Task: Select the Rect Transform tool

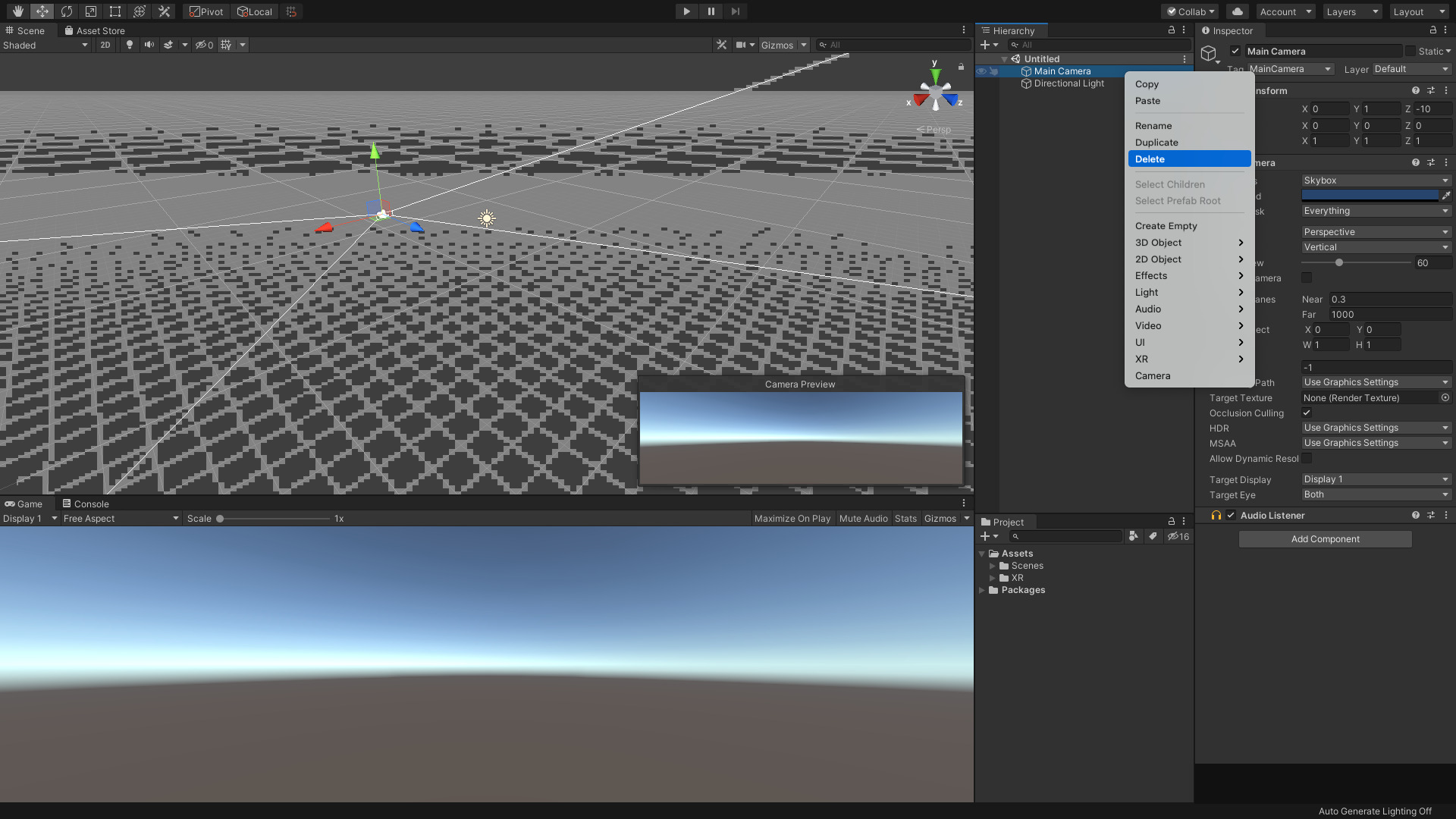Action: click(115, 11)
